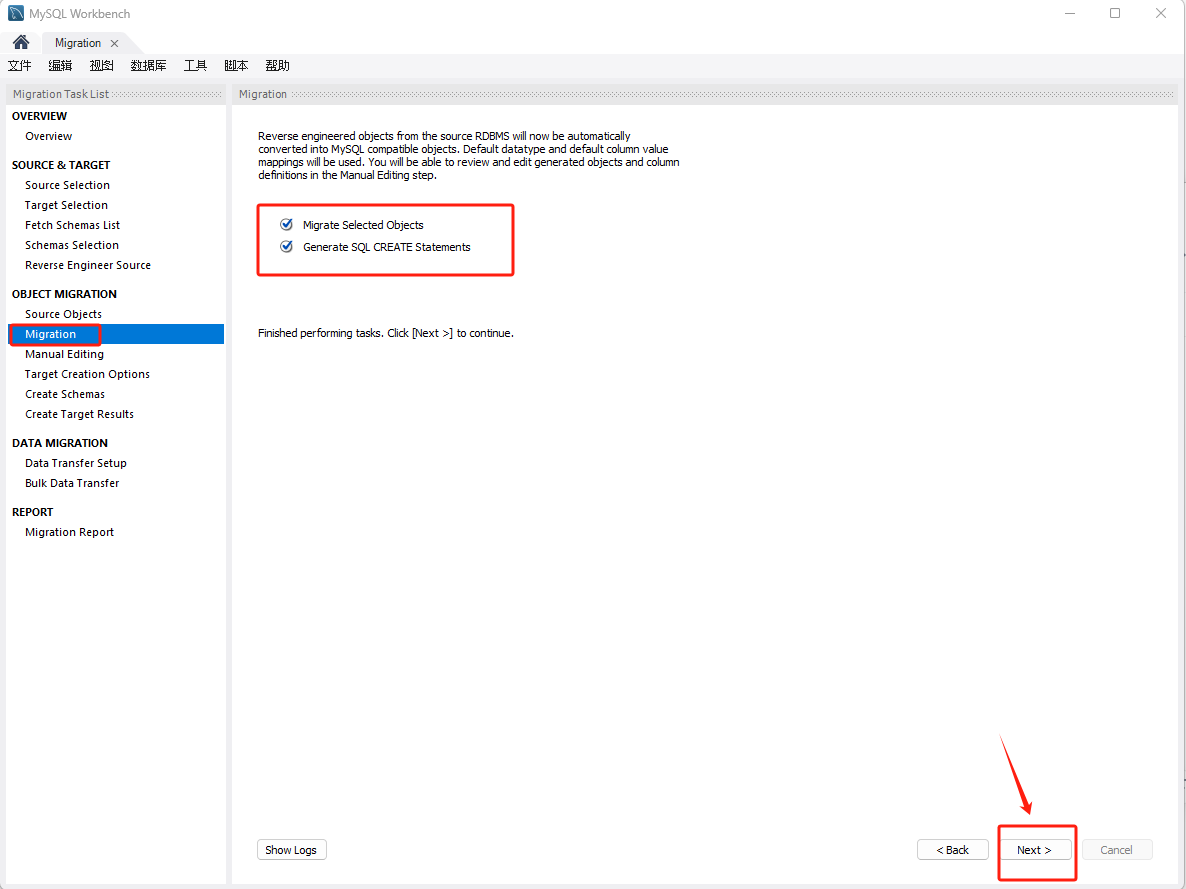The height and width of the screenshot is (889, 1186).
Task: Click the Home tab icon
Action: [21, 43]
